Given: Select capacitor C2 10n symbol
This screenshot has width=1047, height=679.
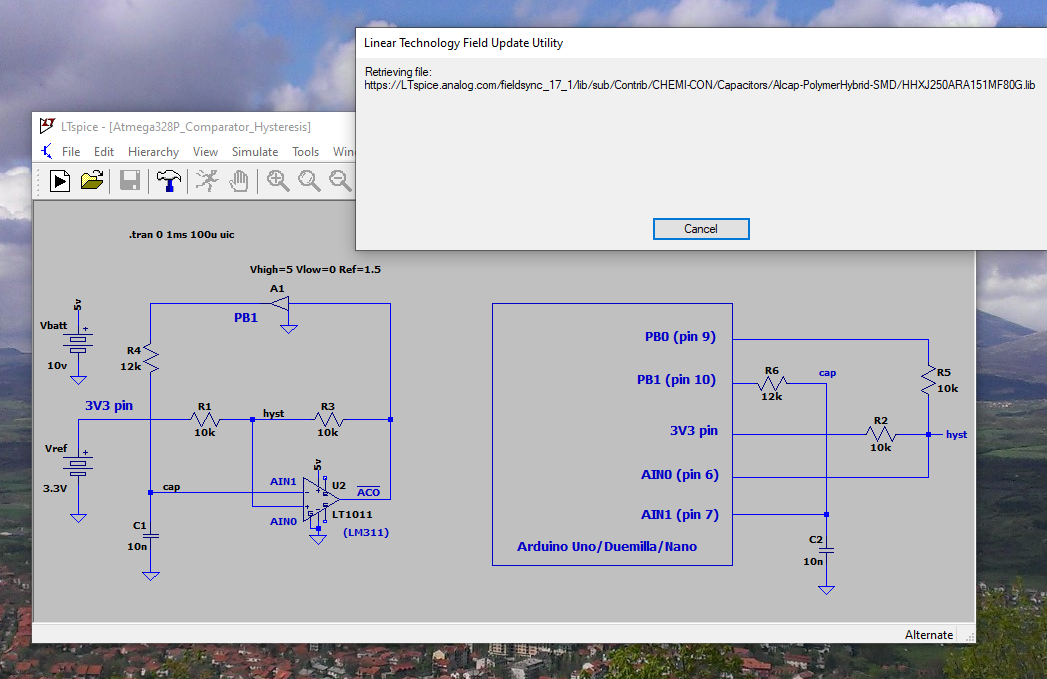Looking at the screenshot, I should (827, 550).
